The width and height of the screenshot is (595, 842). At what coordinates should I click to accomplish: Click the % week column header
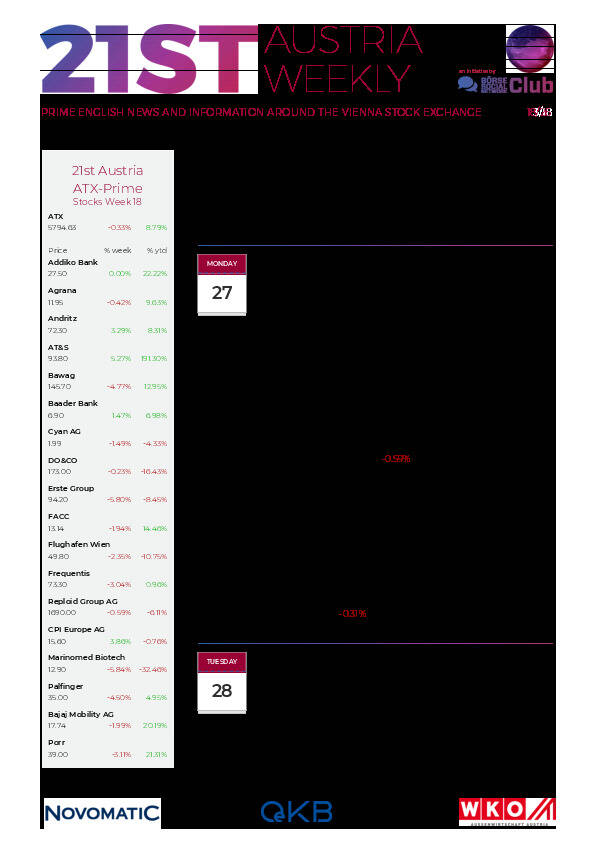[118, 250]
